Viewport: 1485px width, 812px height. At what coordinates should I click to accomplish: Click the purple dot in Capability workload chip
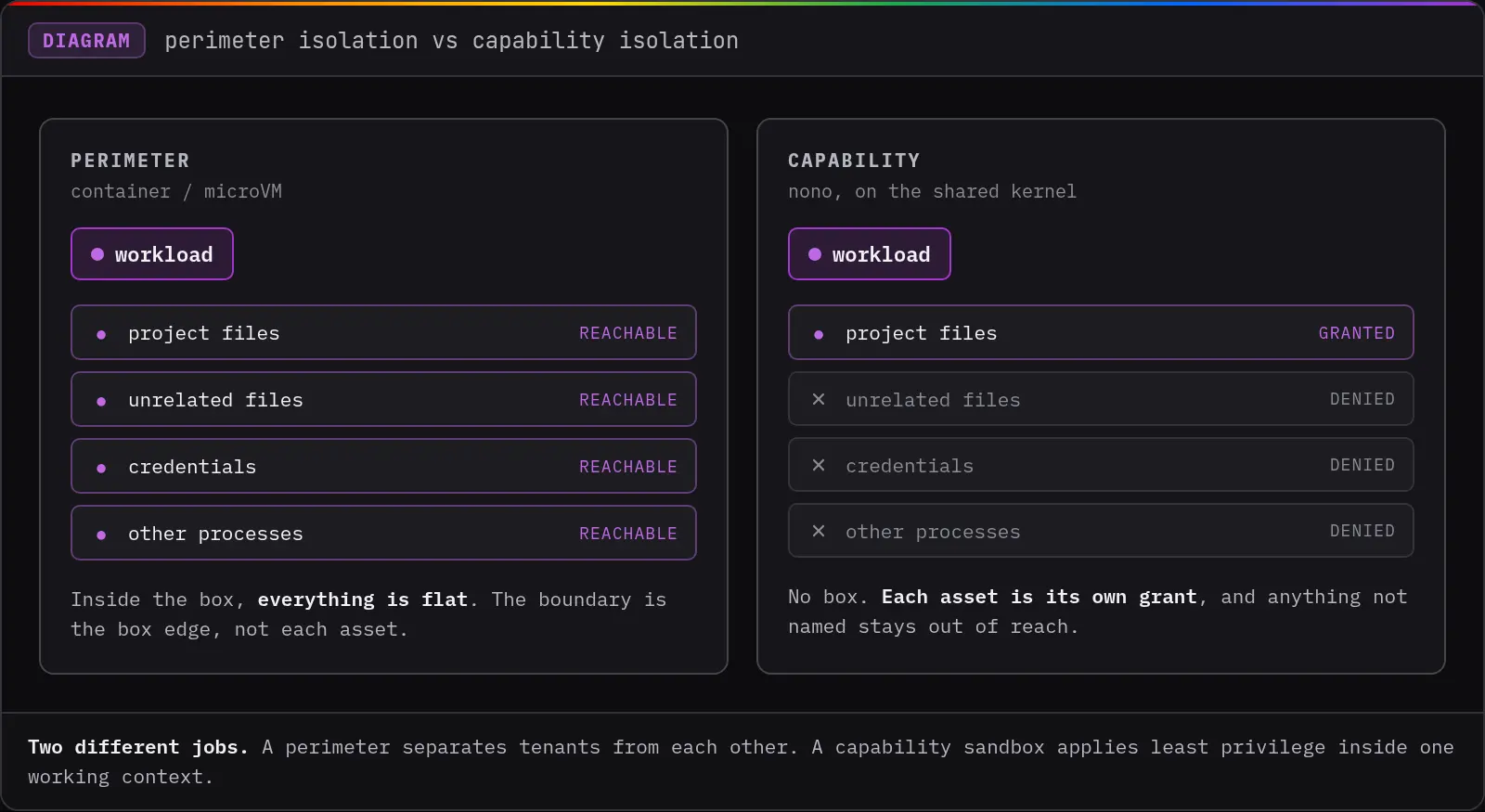pos(815,254)
